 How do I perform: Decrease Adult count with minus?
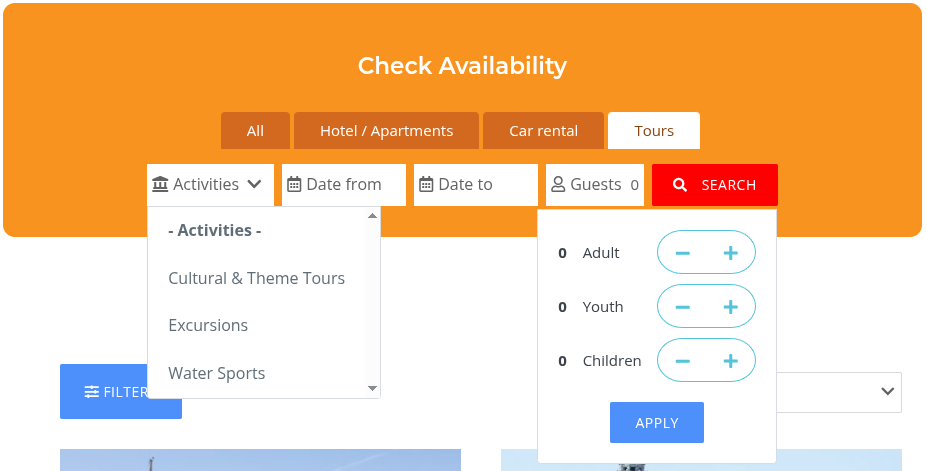682,253
